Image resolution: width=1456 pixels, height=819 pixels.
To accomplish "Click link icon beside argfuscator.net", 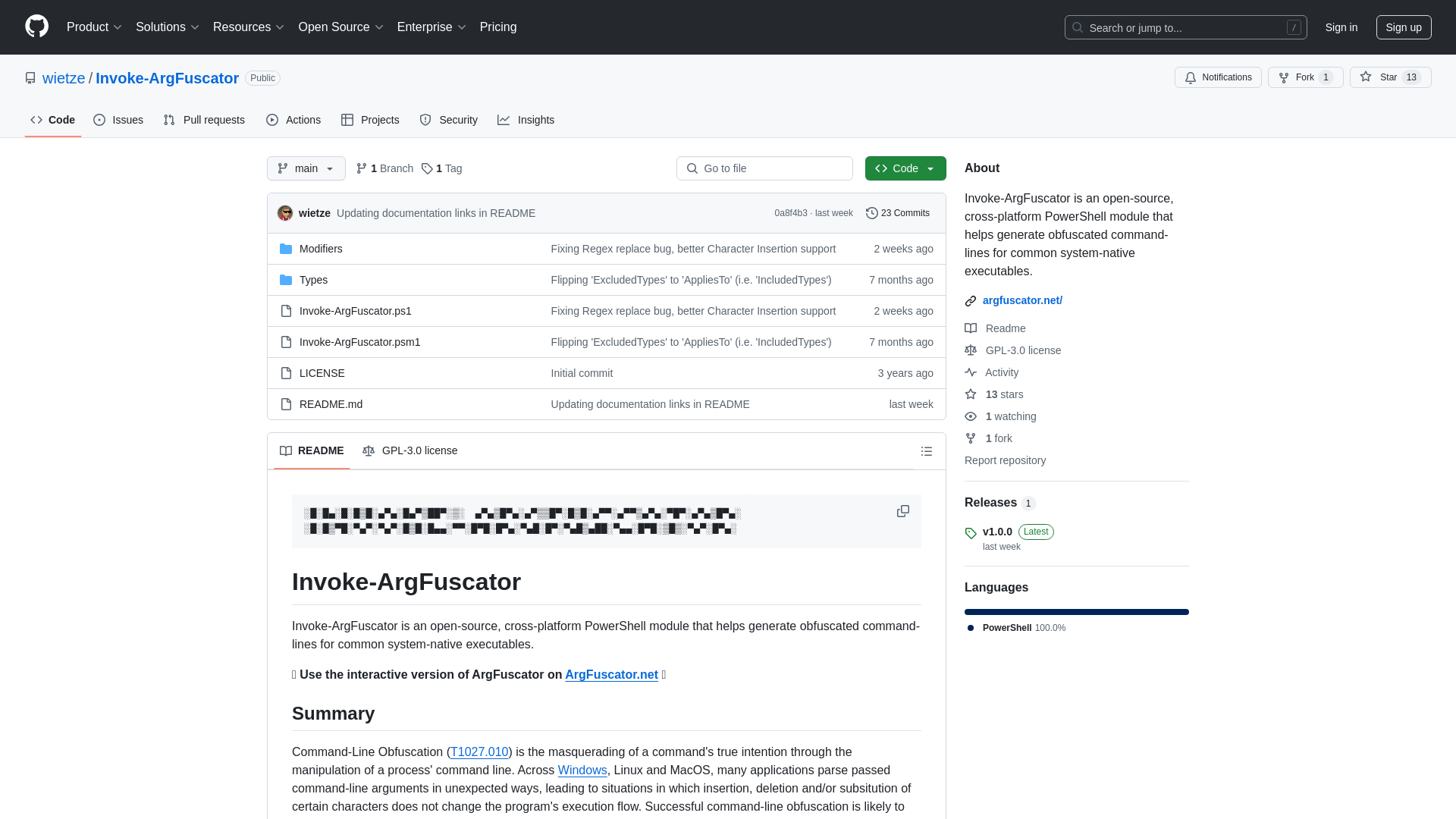I will [x=971, y=301].
